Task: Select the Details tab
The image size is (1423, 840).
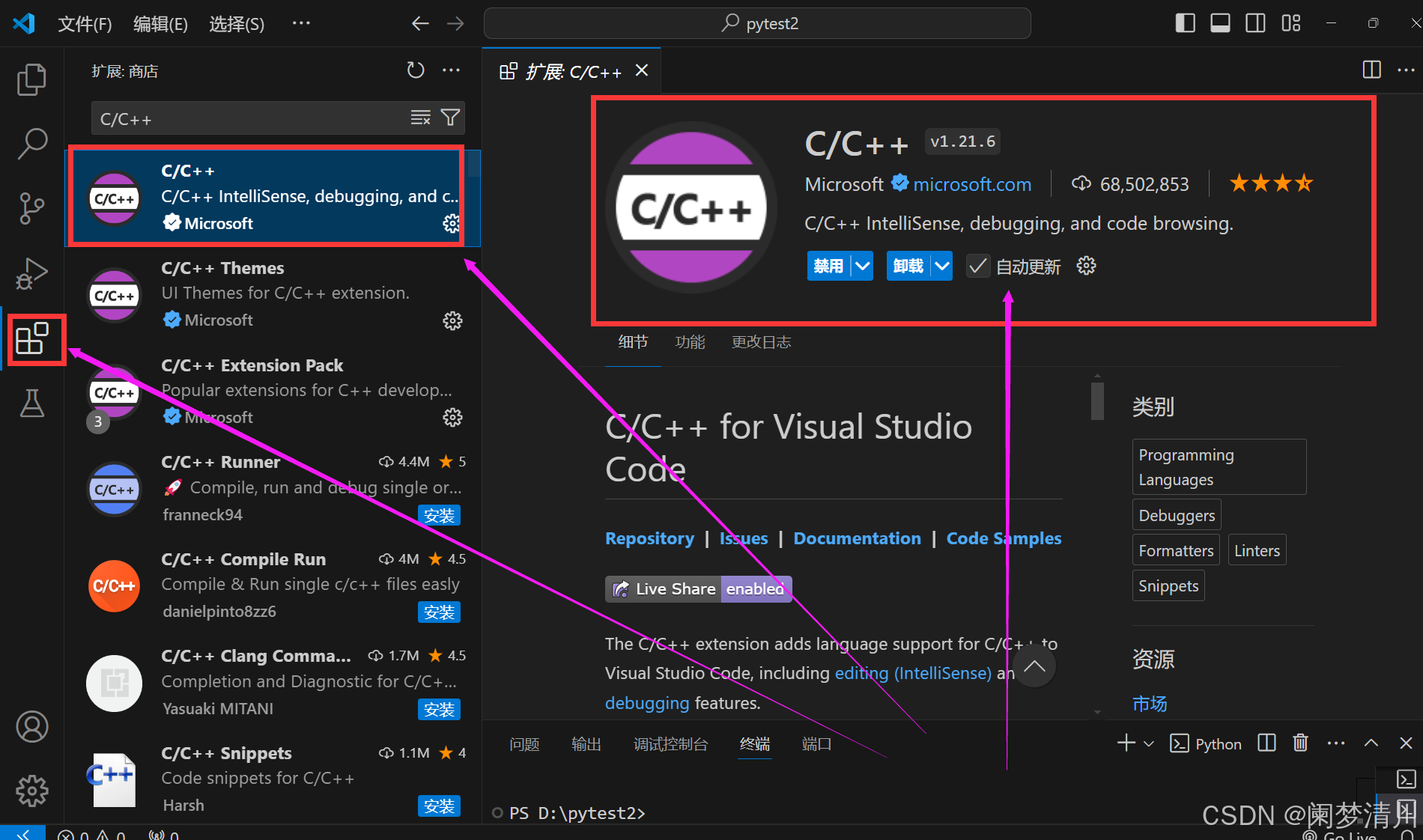Action: pos(633,342)
